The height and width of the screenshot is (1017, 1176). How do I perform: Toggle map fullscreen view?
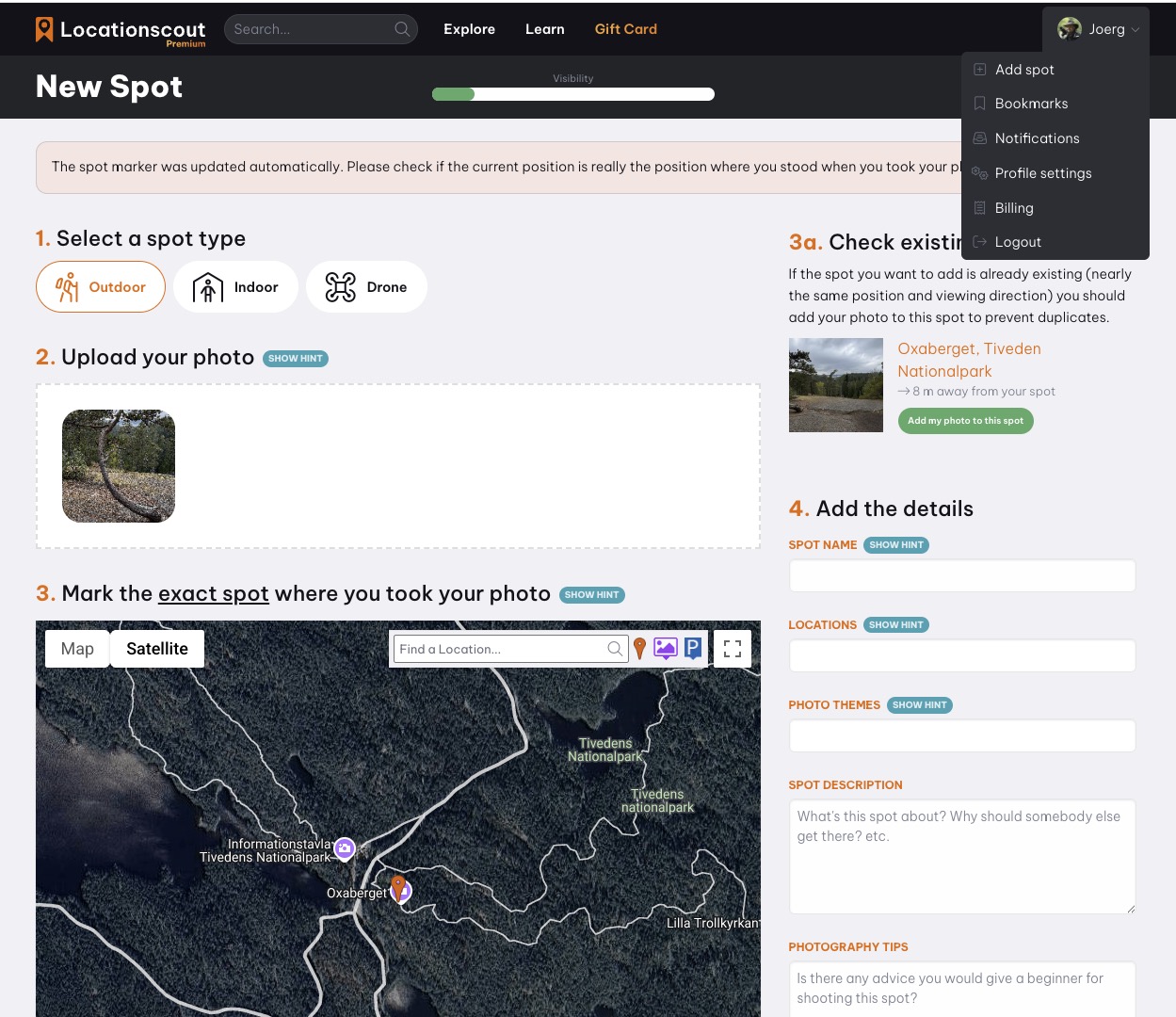(x=733, y=649)
